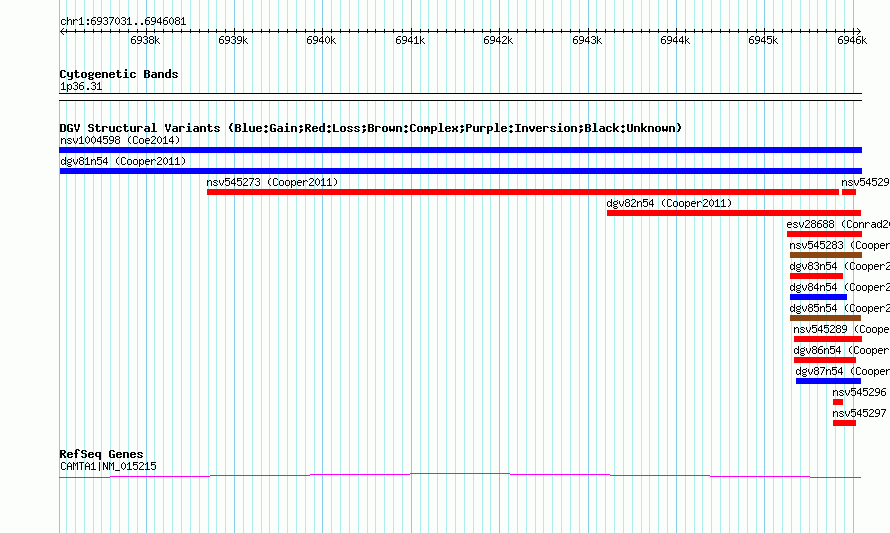Click the 1p36.31 cytogenetic band bar
Viewport: 890px width, 533px height.
point(460,97)
